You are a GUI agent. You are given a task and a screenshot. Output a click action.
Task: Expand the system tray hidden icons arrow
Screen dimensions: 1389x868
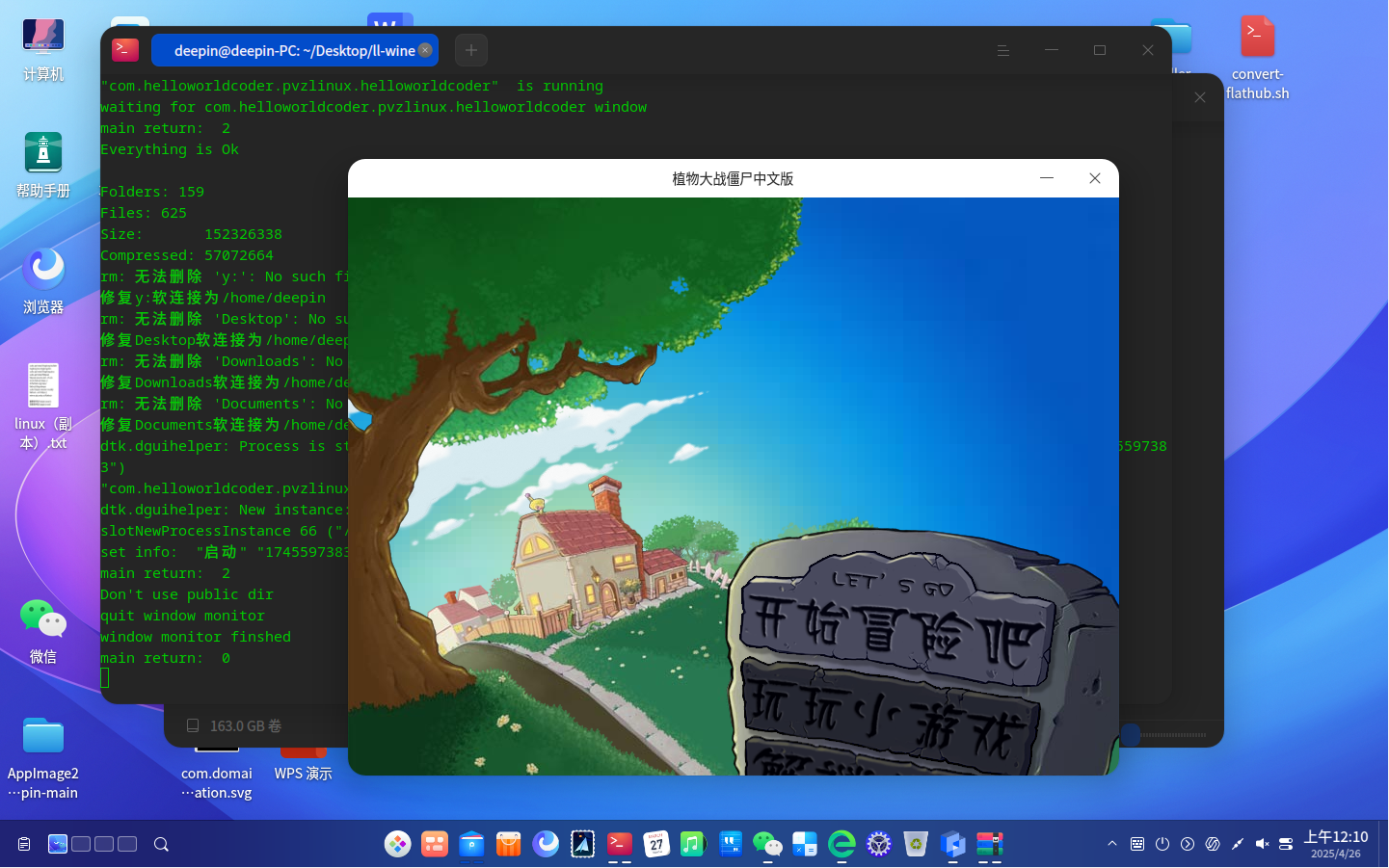click(1112, 844)
